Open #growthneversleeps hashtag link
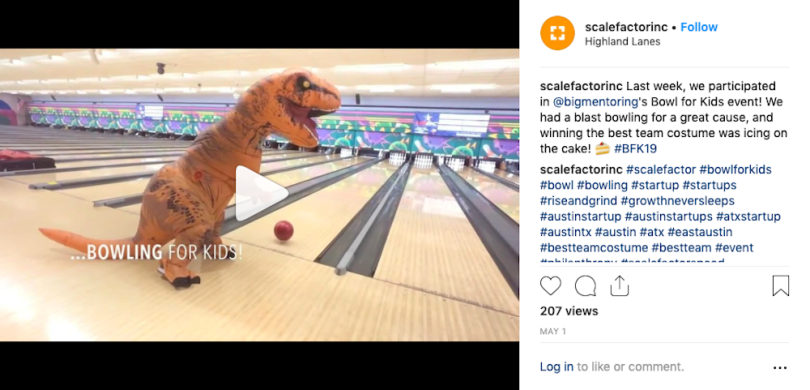810x390 pixels. 677,200
